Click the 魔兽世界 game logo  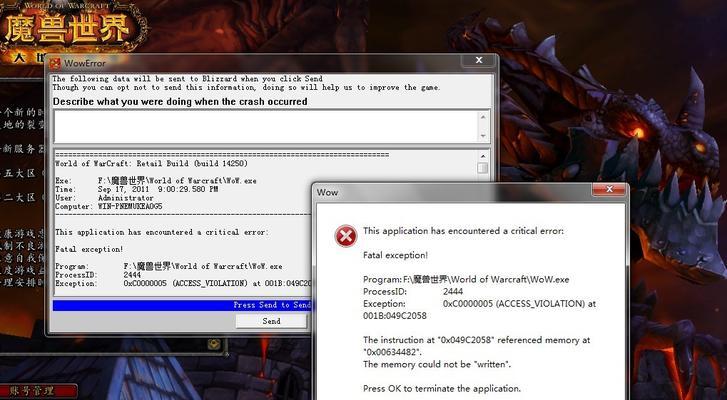coord(70,30)
